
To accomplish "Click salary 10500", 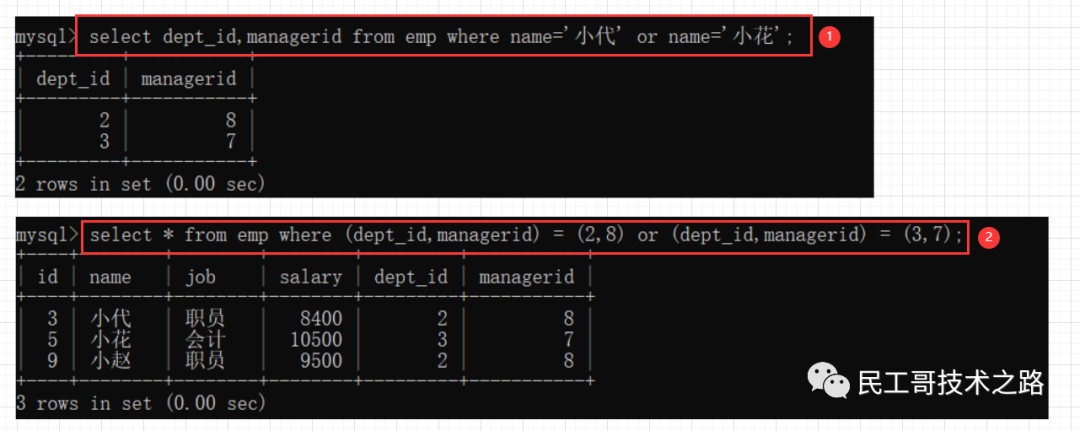I will 315,339.
